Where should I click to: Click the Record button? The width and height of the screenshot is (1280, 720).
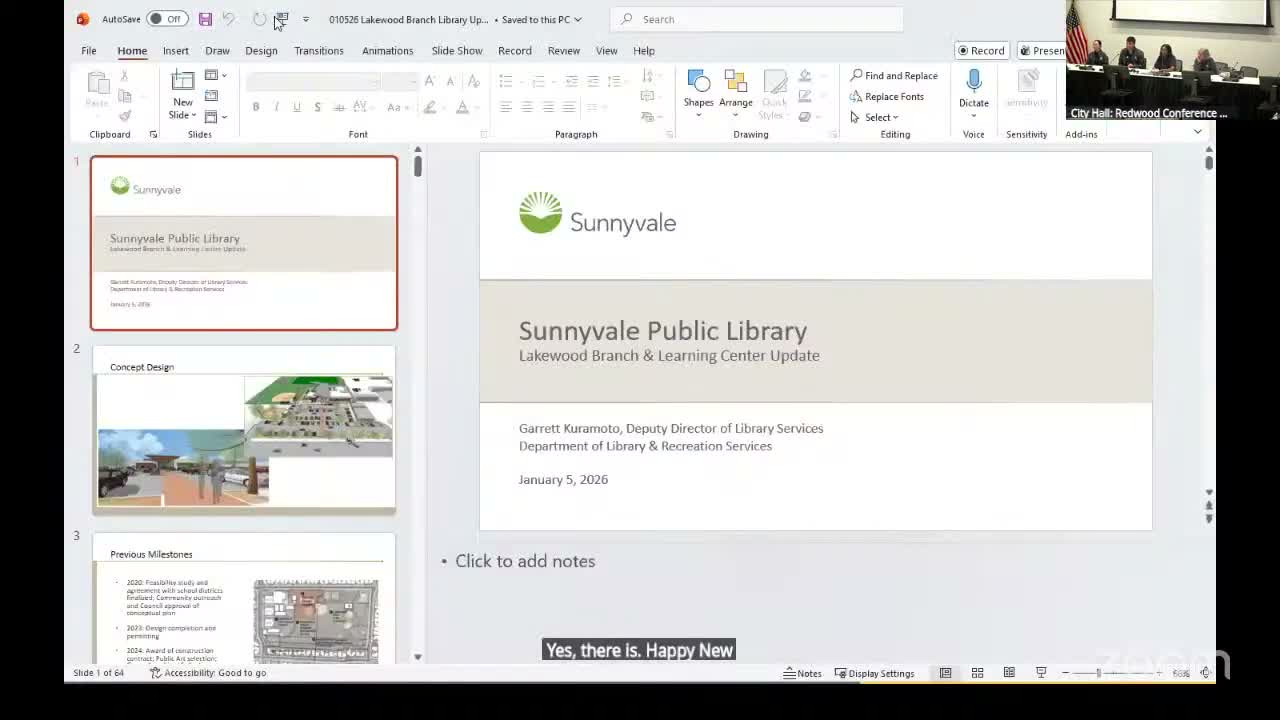pos(980,50)
